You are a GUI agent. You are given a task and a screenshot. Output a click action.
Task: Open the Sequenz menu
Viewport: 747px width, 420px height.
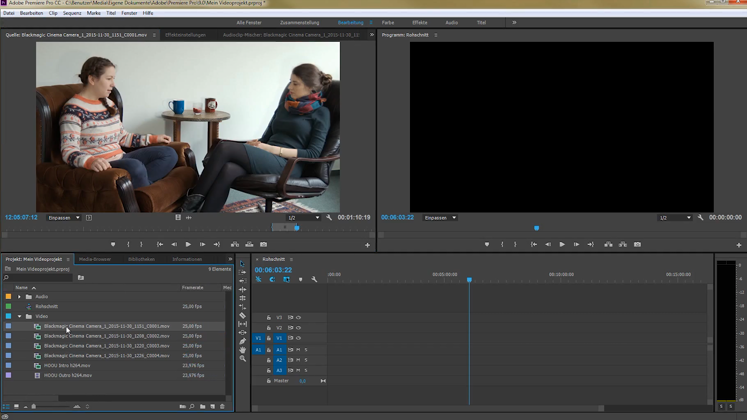pos(71,13)
